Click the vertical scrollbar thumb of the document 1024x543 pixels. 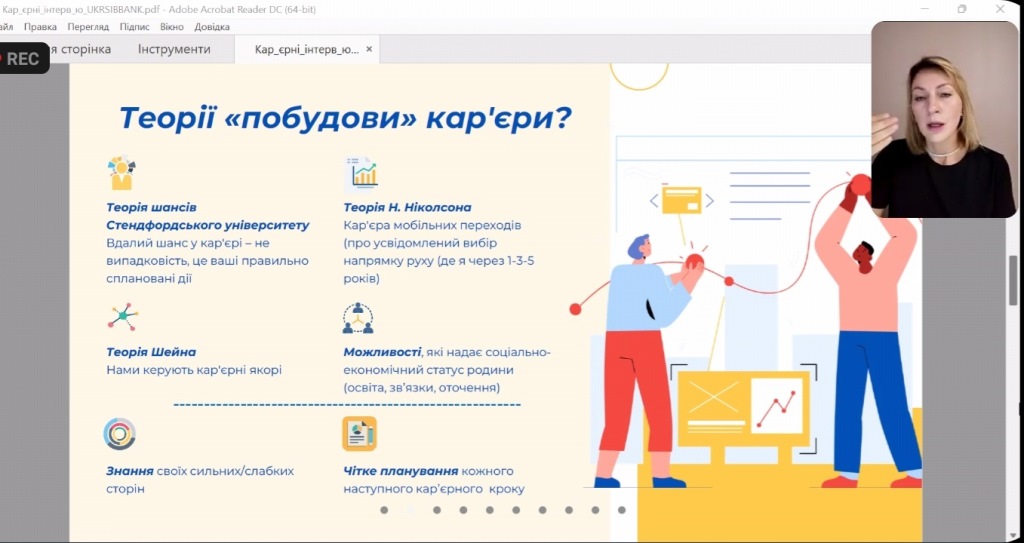[1013, 280]
